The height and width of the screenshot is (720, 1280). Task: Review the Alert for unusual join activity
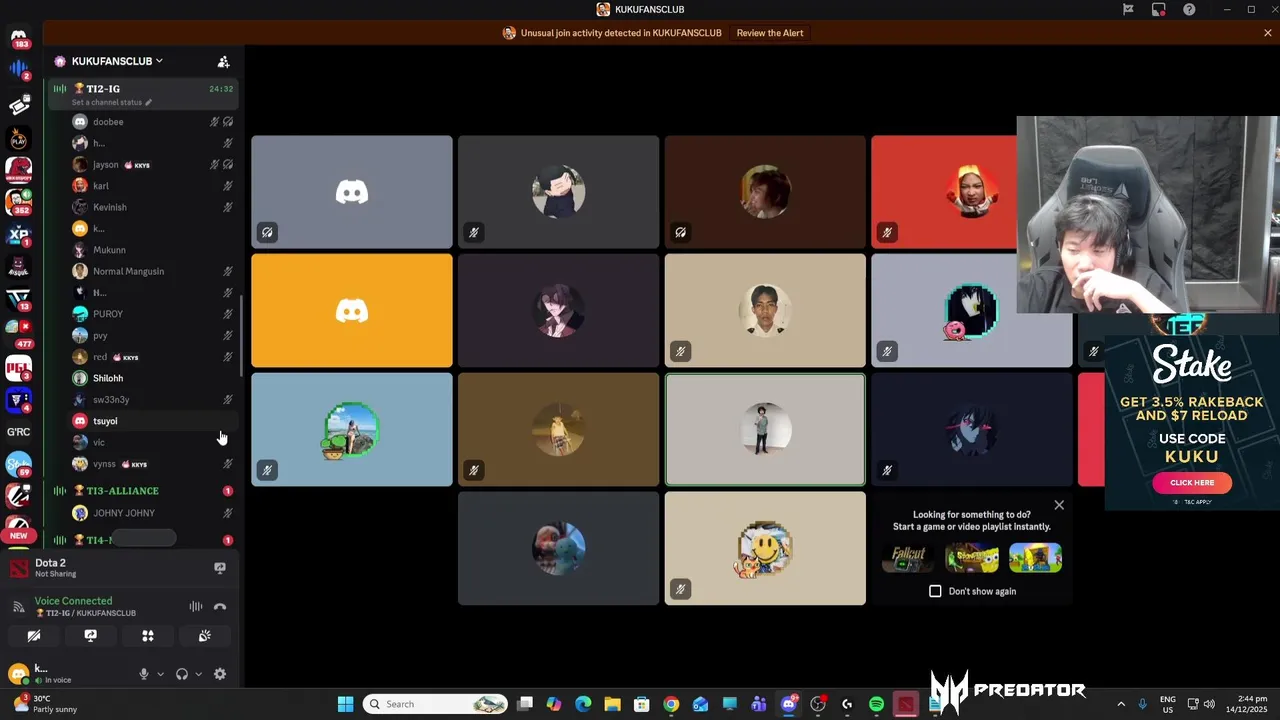tap(770, 33)
